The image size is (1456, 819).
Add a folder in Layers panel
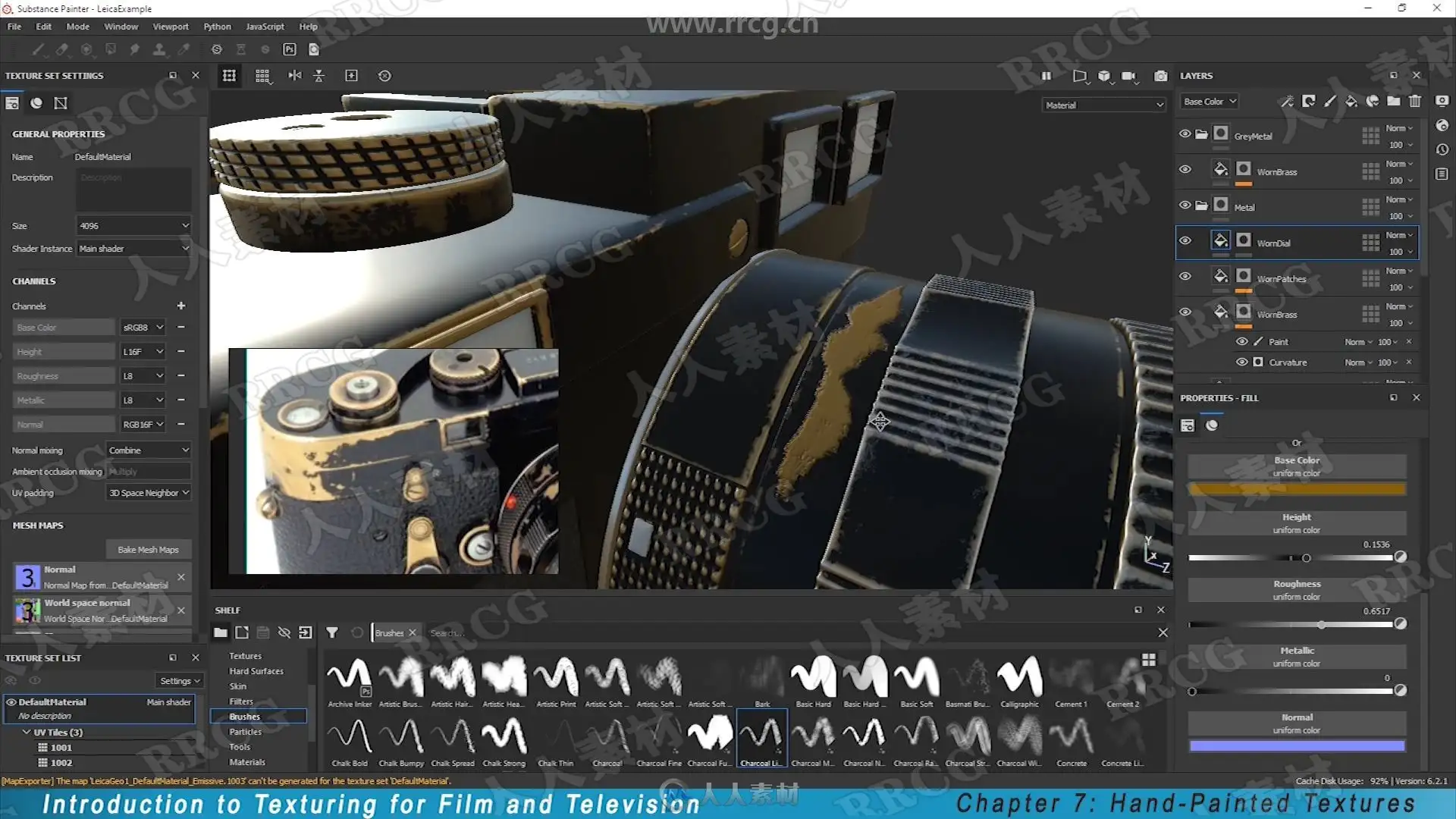[1394, 101]
